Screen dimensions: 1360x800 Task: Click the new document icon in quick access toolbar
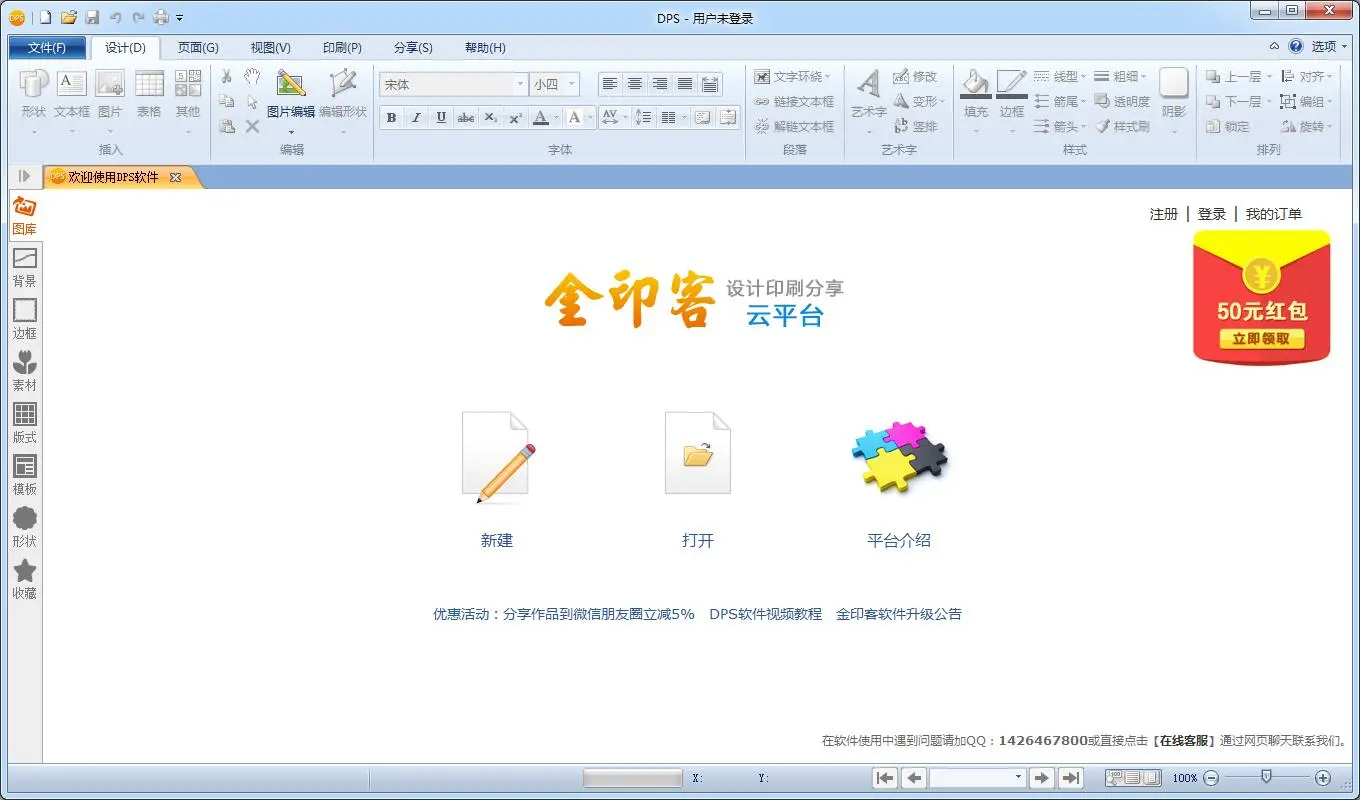tap(46, 18)
